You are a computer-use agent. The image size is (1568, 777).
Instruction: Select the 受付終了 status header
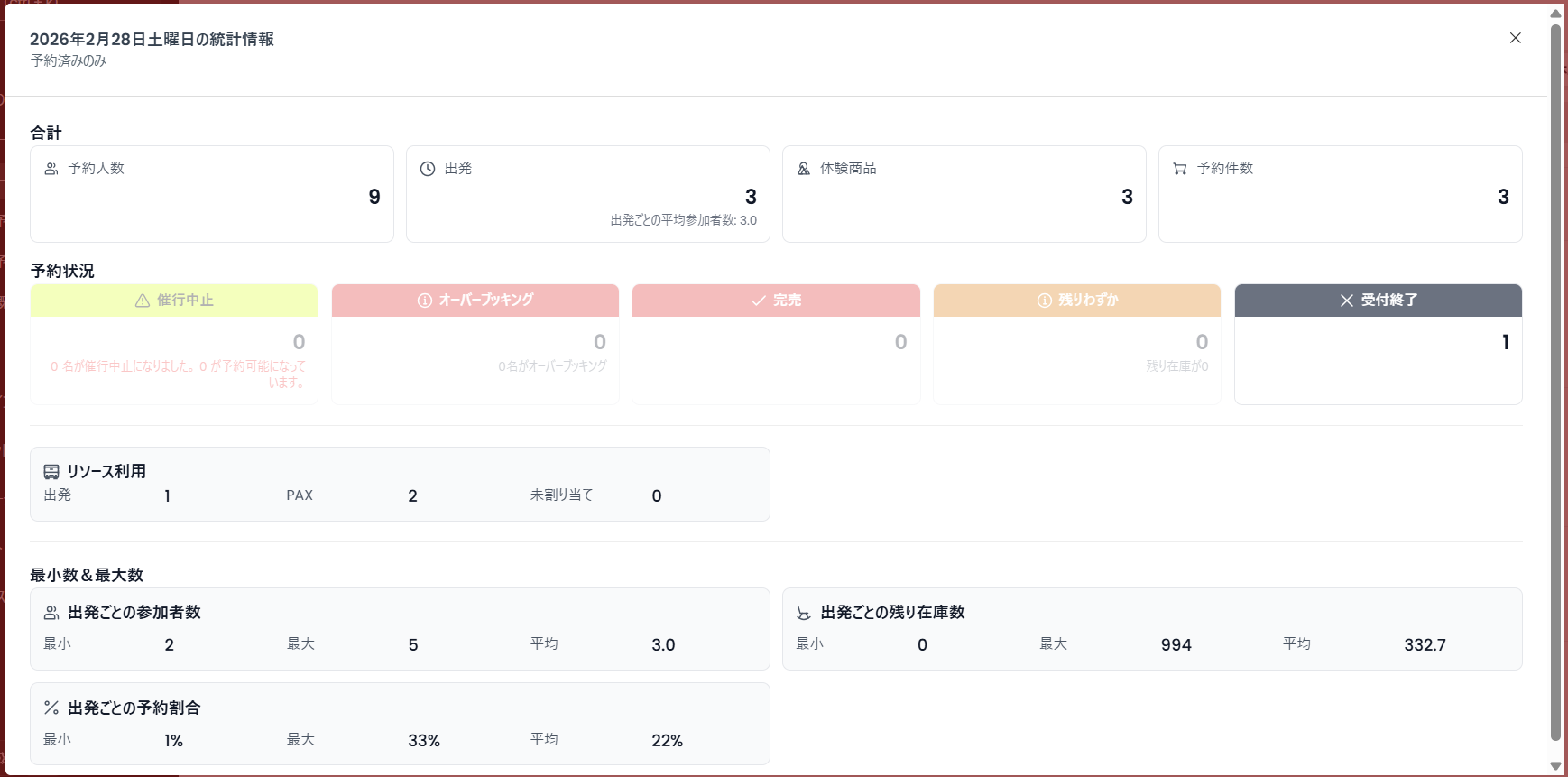(1378, 301)
